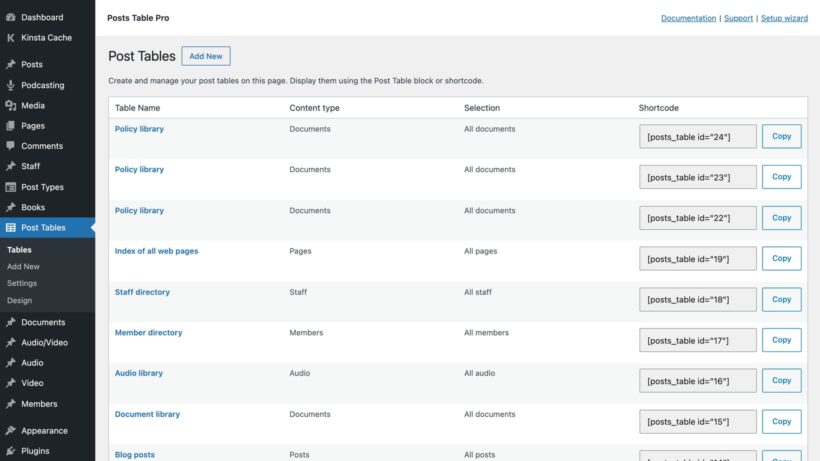Select the Add New submenu item

click(x=23, y=267)
